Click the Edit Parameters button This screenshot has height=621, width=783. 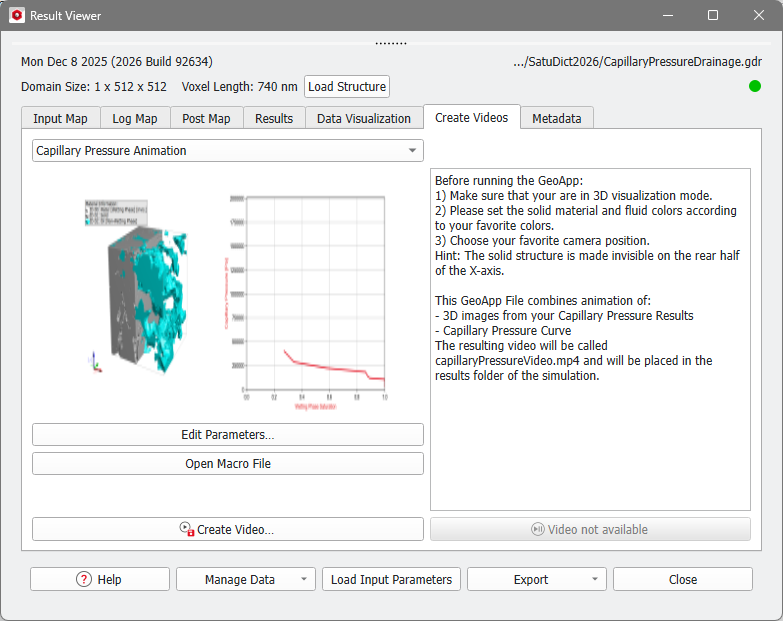(227, 435)
